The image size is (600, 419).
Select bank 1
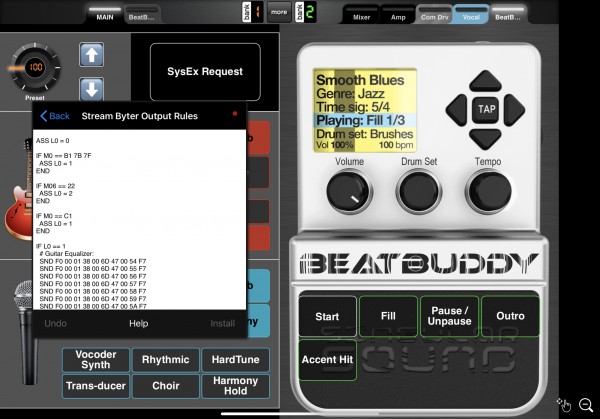click(x=253, y=12)
